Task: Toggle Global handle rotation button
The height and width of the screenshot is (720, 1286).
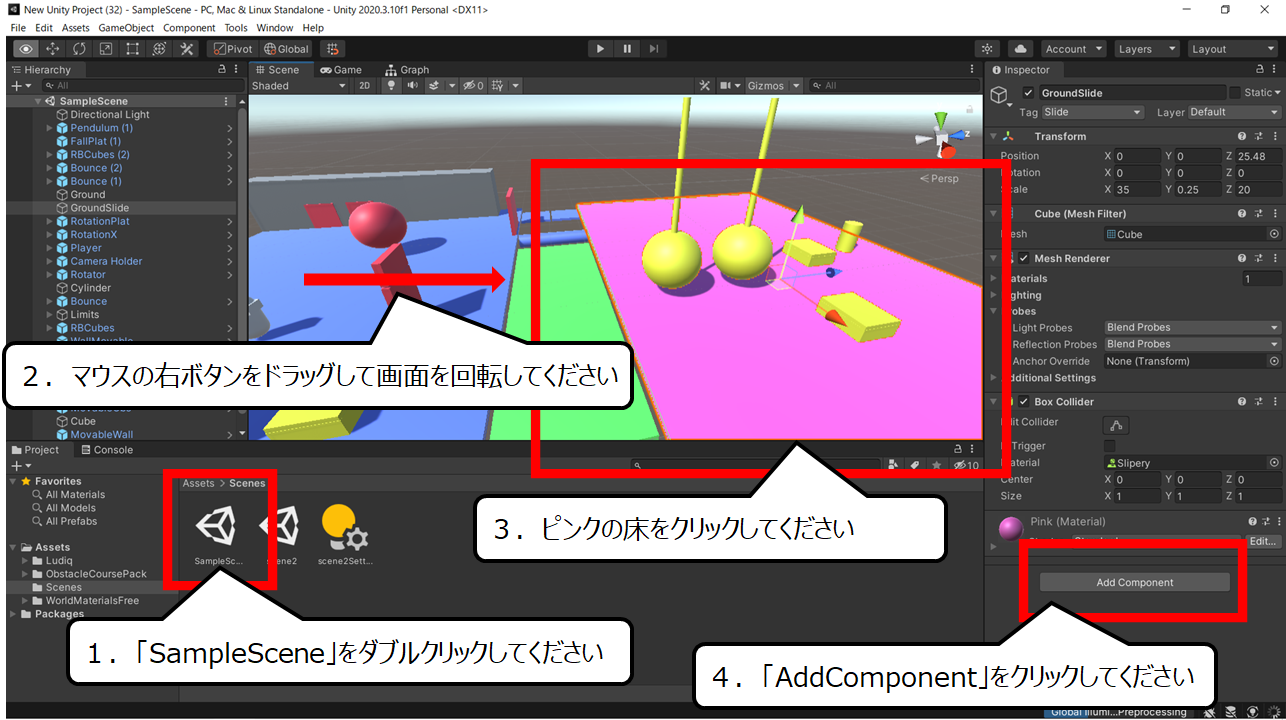Action: click(x=287, y=49)
